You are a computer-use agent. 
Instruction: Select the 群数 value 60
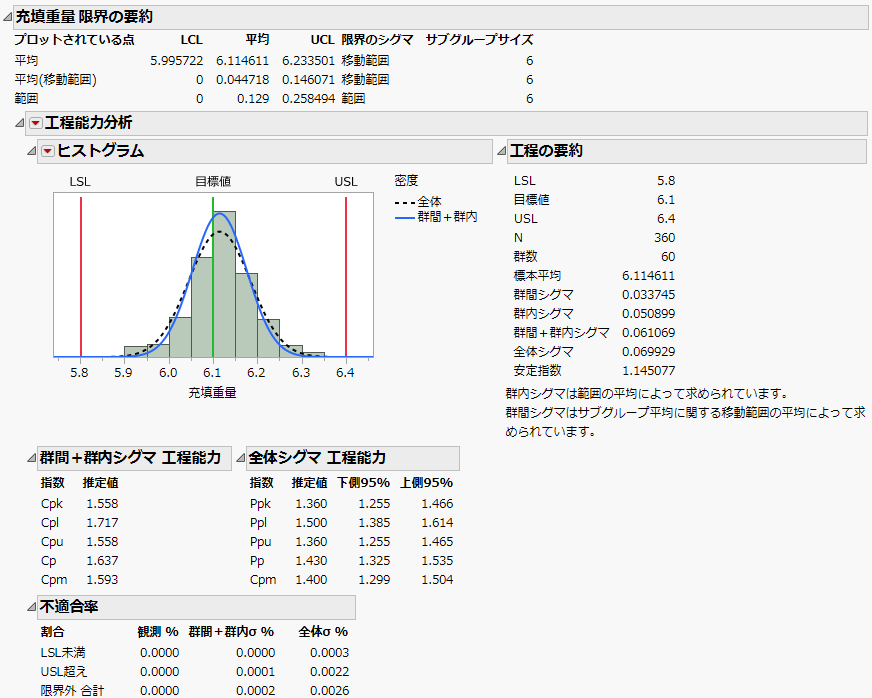point(668,257)
